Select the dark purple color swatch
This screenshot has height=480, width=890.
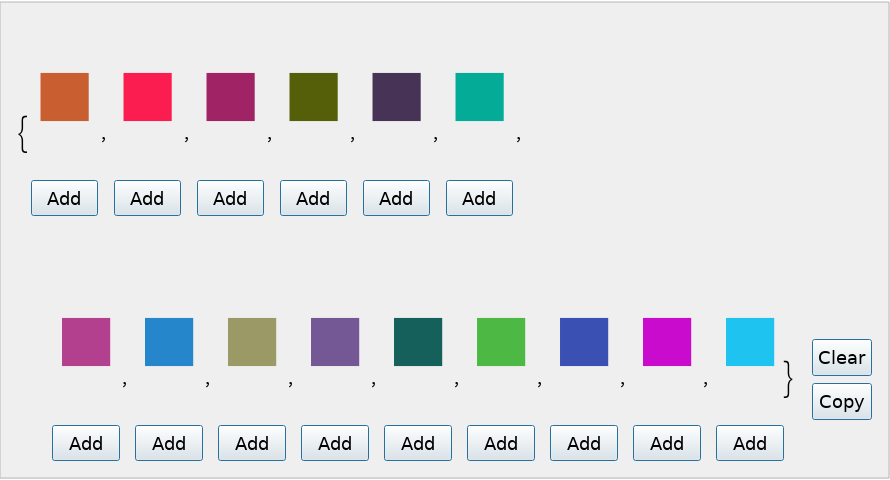(396, 97)
